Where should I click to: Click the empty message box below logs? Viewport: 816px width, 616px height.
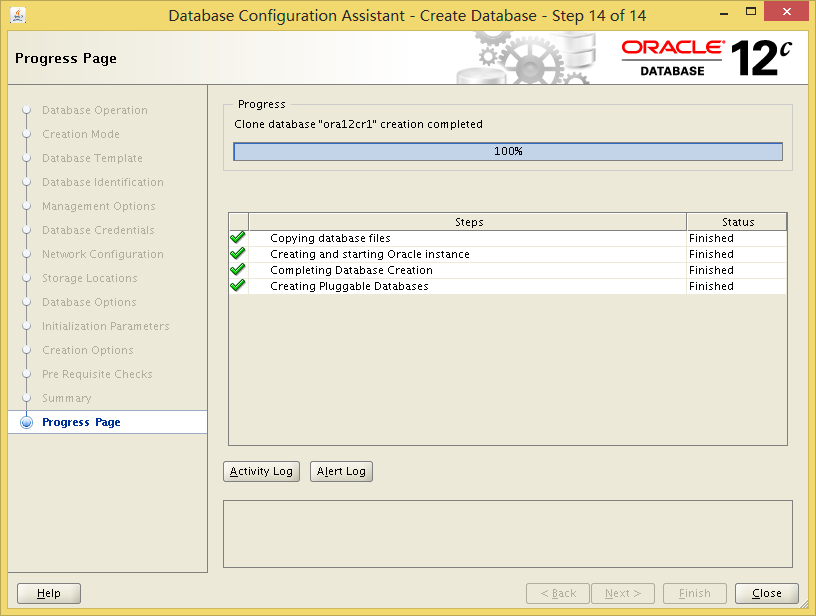[507, 534]
